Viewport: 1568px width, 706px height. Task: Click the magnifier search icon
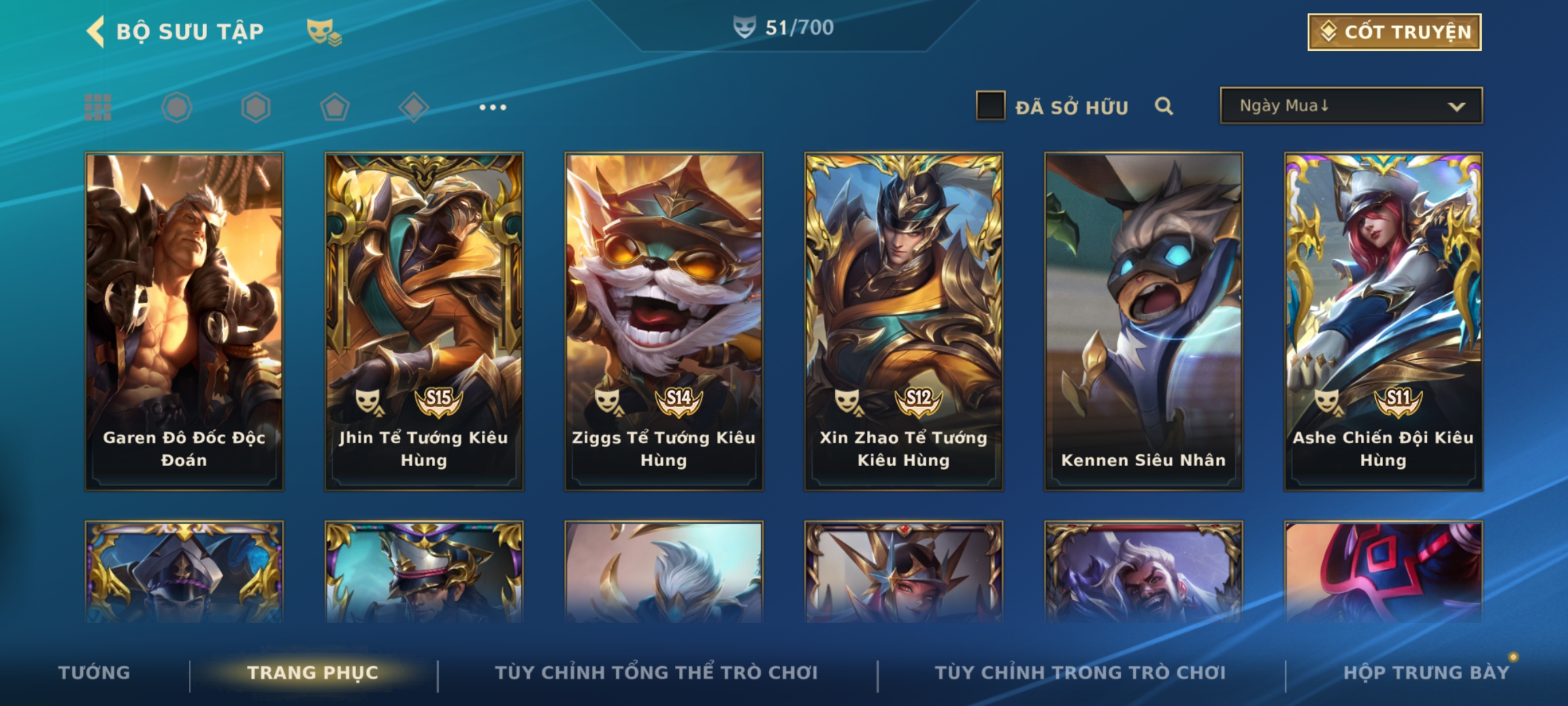pyautogui.click(x=1164, y=106)
